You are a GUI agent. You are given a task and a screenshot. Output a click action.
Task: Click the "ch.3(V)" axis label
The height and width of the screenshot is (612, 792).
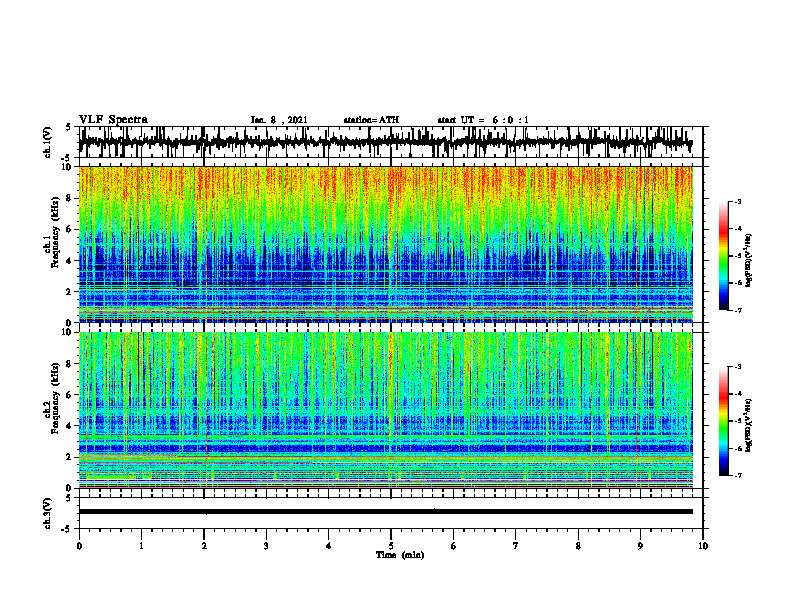(x=48, y=513)
